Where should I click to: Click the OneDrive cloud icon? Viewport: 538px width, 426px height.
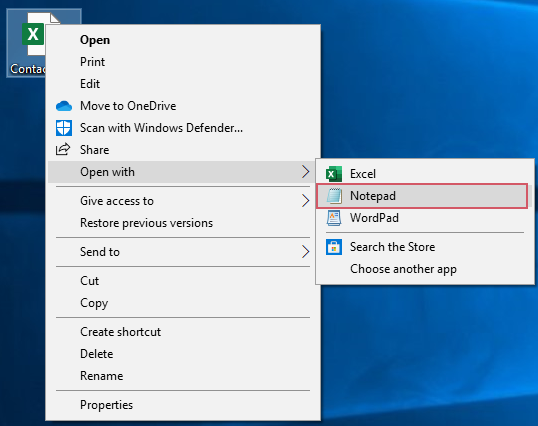[x=64, y=106]
